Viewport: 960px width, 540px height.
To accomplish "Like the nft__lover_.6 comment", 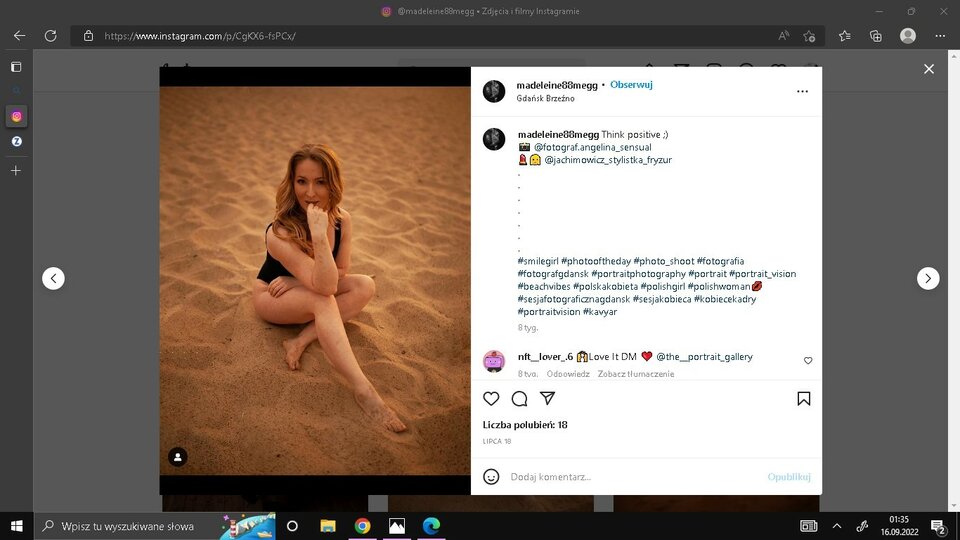I will pos(808,361).
